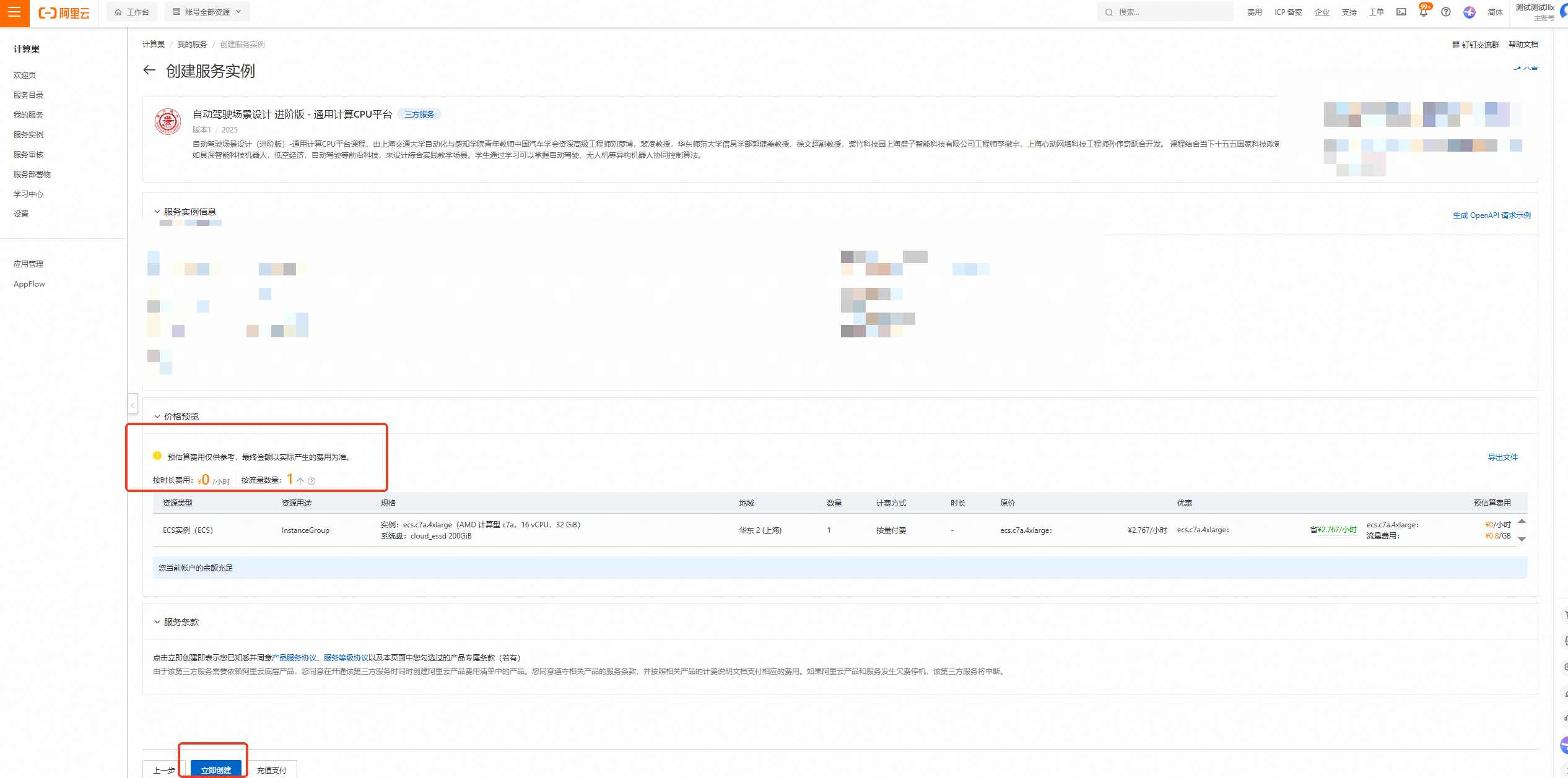Click the back arrow beside 创建服务实例
Viewport: 1568px width, 778px height.
[x=149, y=70]
